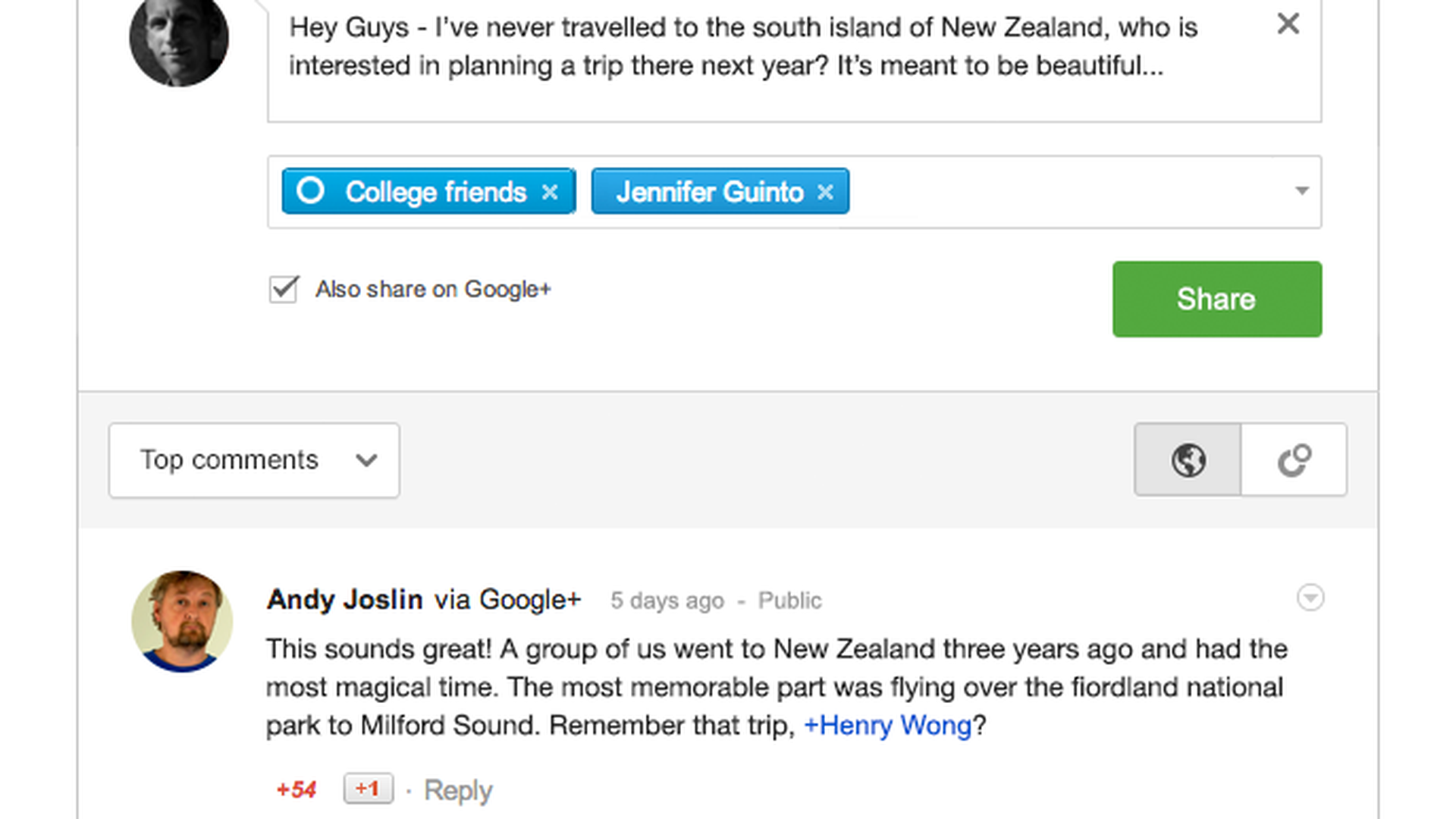The height and width of the screenshot is (819, 1456).
Task: Click the globe public comments icon
Action: point(1188,460)
